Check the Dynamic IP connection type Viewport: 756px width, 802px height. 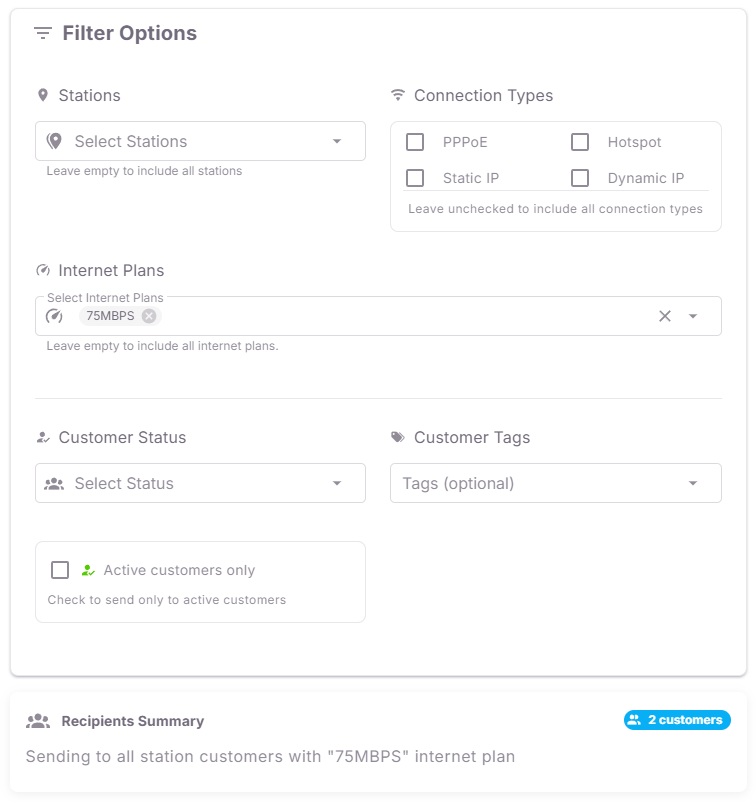tap(580, 178)
